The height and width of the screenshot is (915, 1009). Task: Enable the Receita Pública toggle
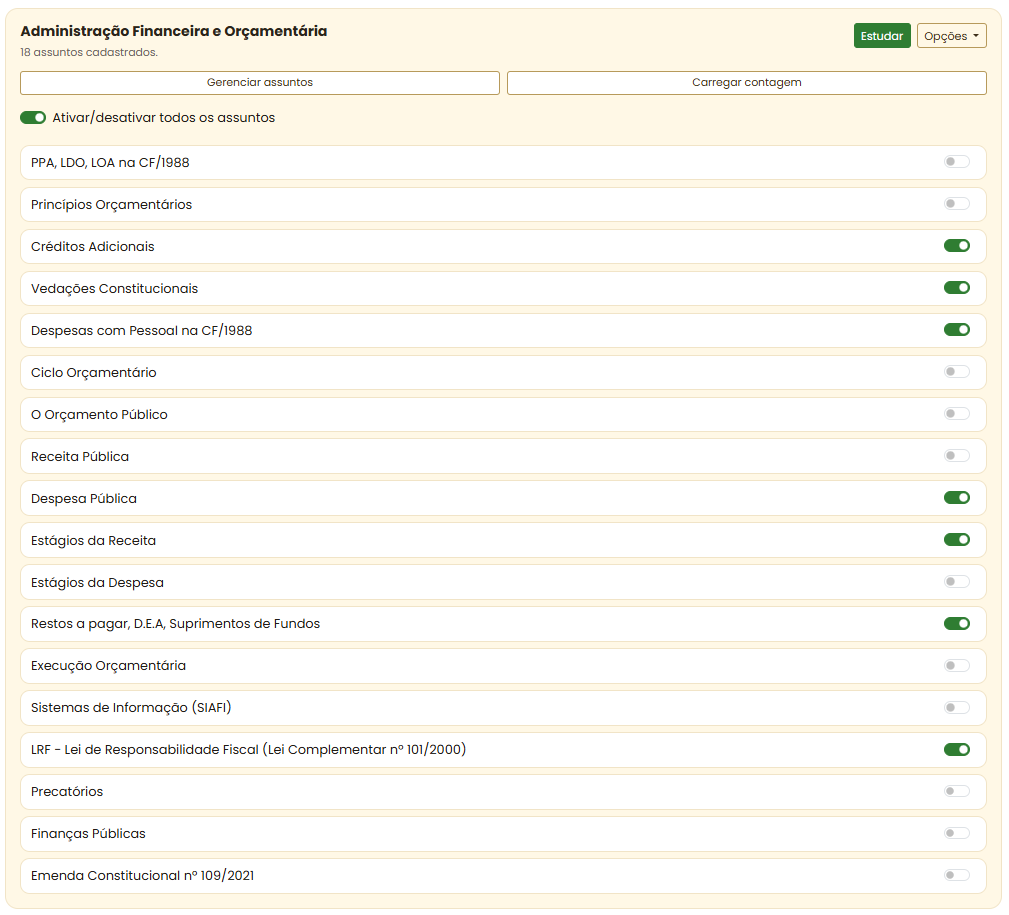pyautogui.click(x=956, y=456)
